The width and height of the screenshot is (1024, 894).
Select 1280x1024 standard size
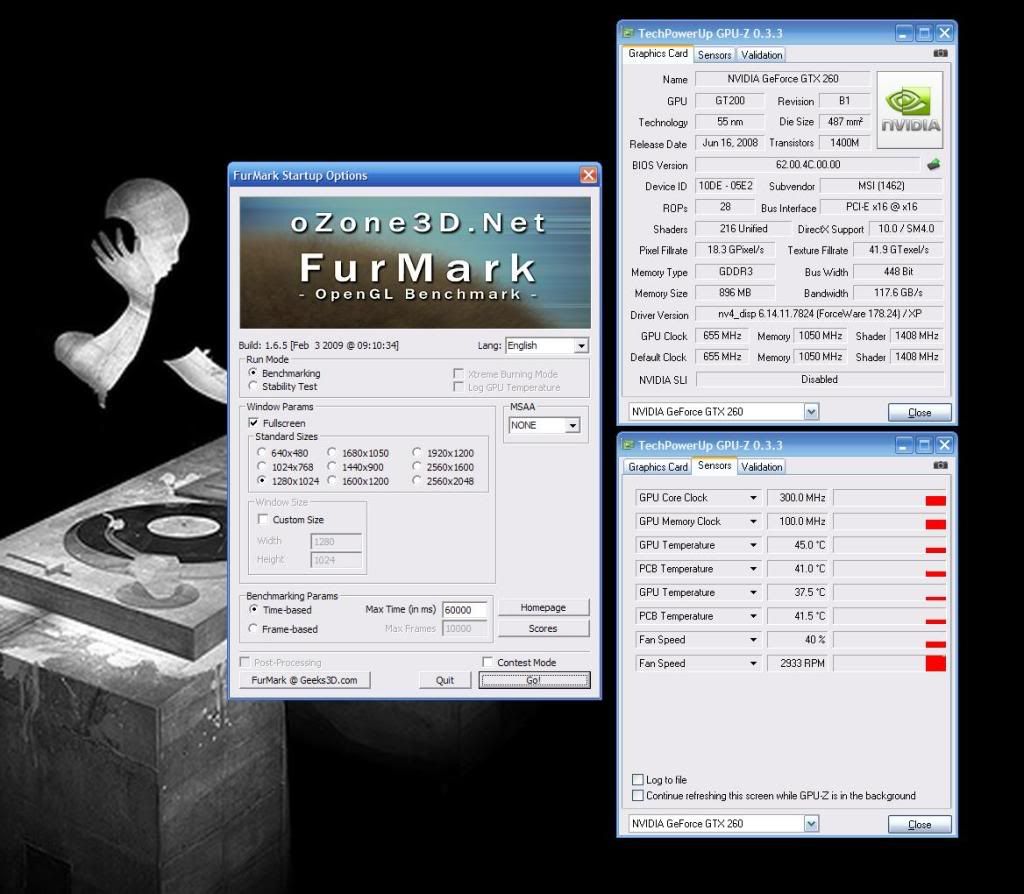tap(262, 481)
